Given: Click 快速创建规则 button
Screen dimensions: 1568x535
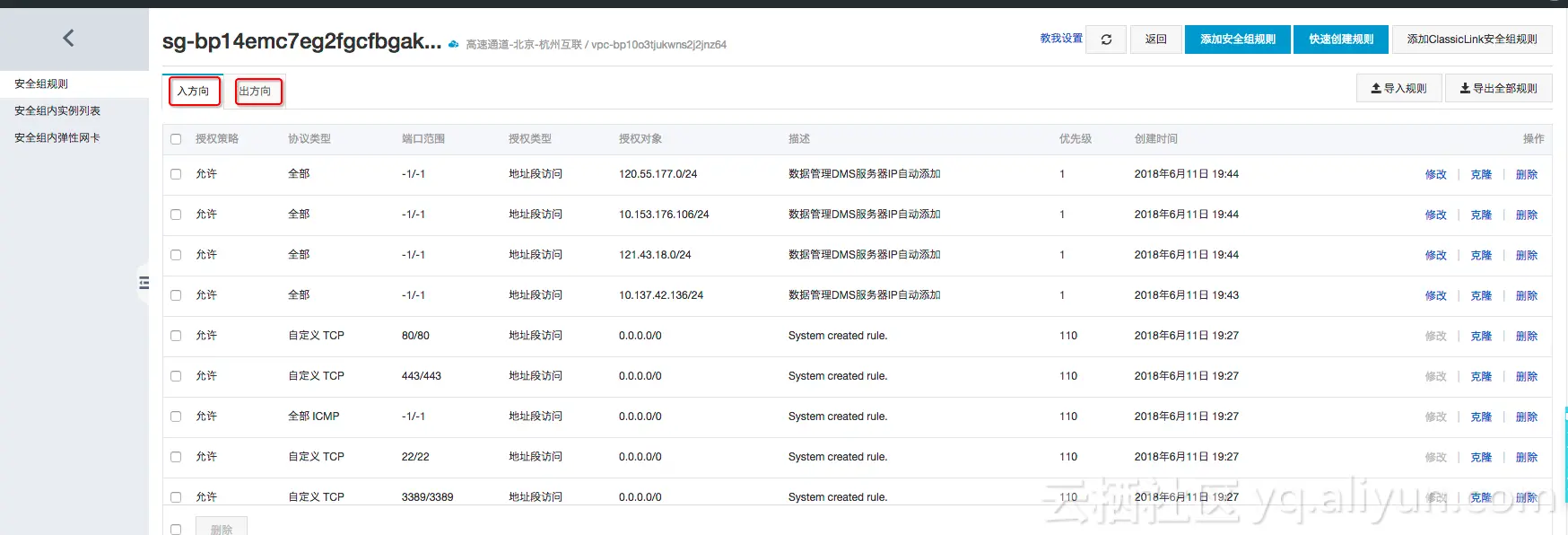Looking at the screenshot, I should pyautogui.click(x=1341, y=39).
